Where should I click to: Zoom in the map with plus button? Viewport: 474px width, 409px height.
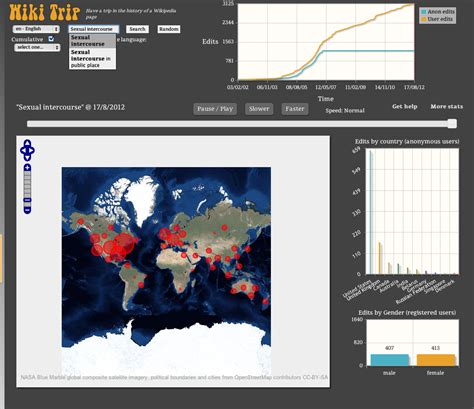click(27, 167)
